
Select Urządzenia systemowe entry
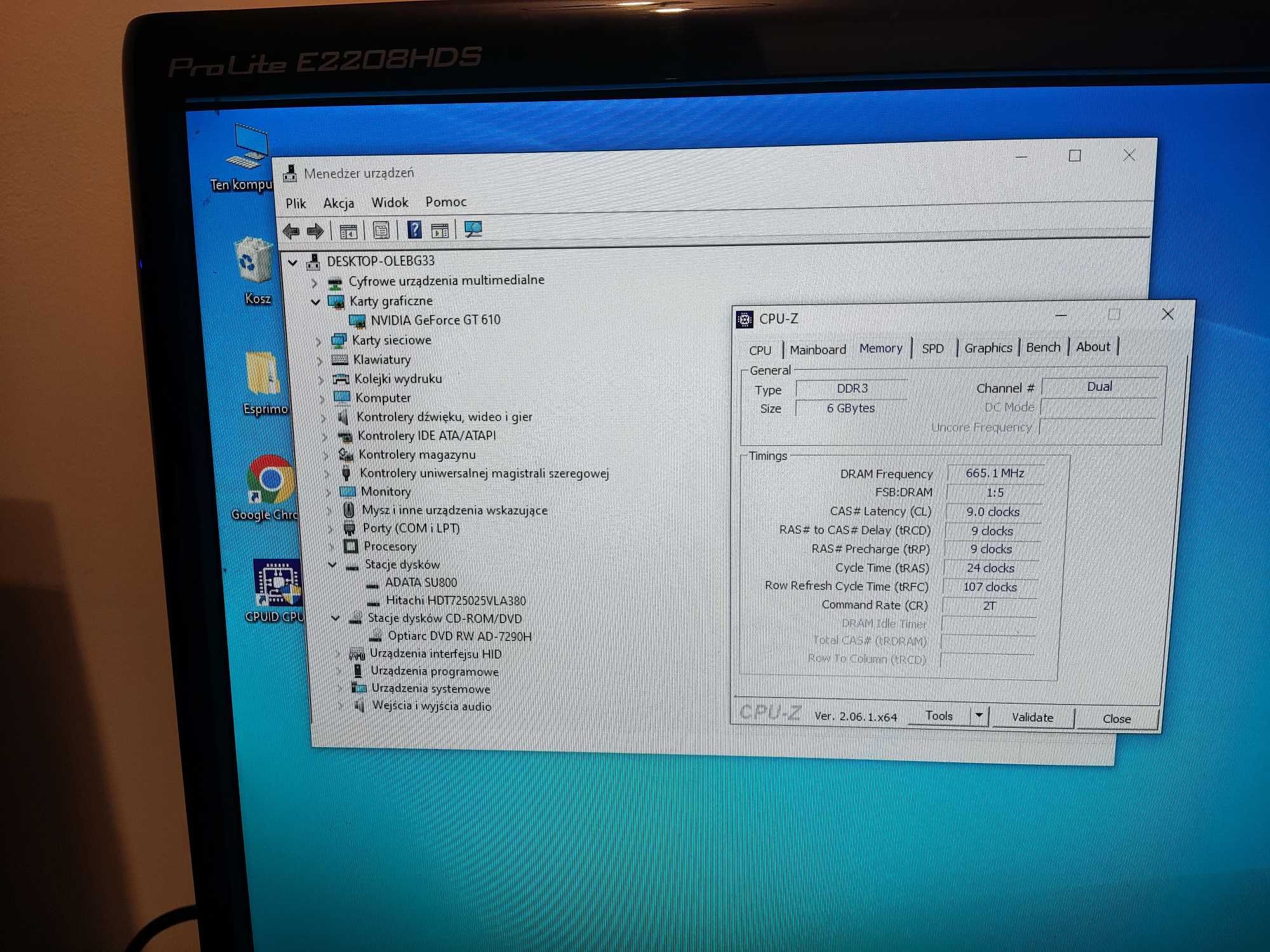431,689
